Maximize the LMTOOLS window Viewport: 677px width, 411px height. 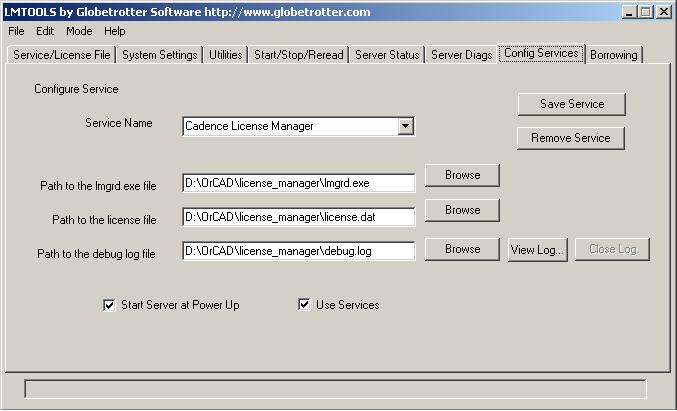pyautogui.click(x=645, y=12)
